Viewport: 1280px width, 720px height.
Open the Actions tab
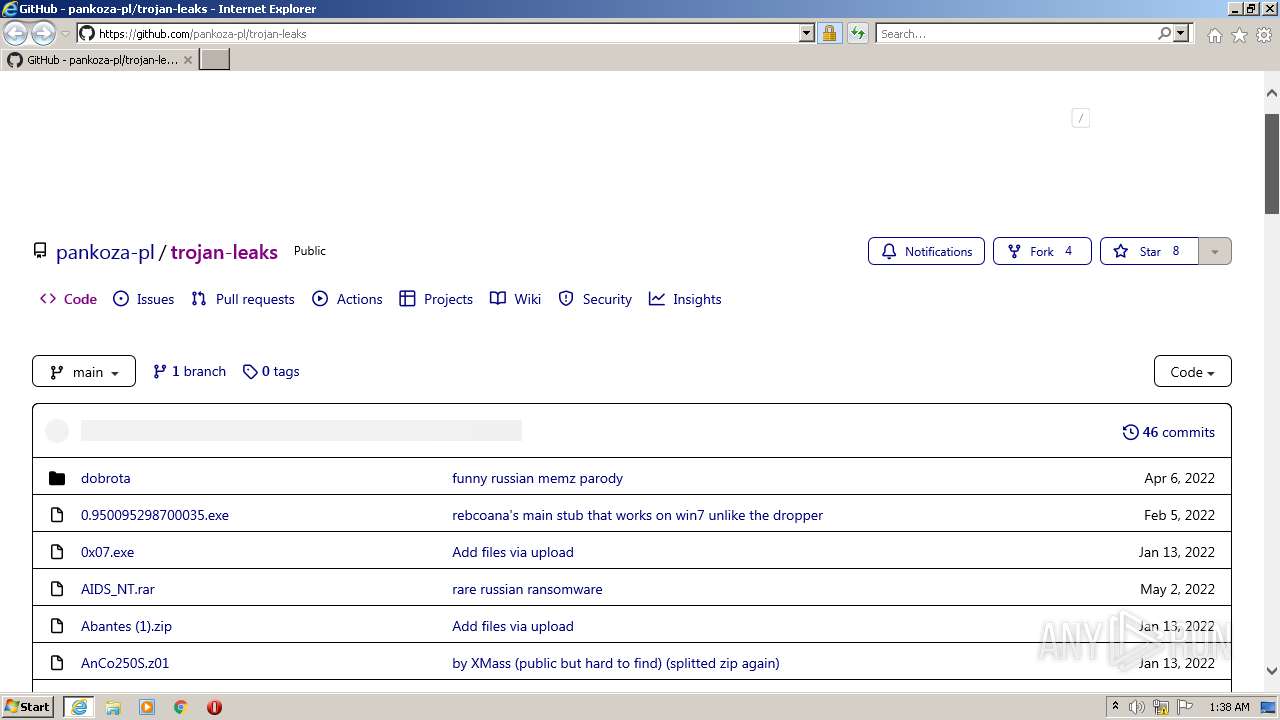[347, 299]
